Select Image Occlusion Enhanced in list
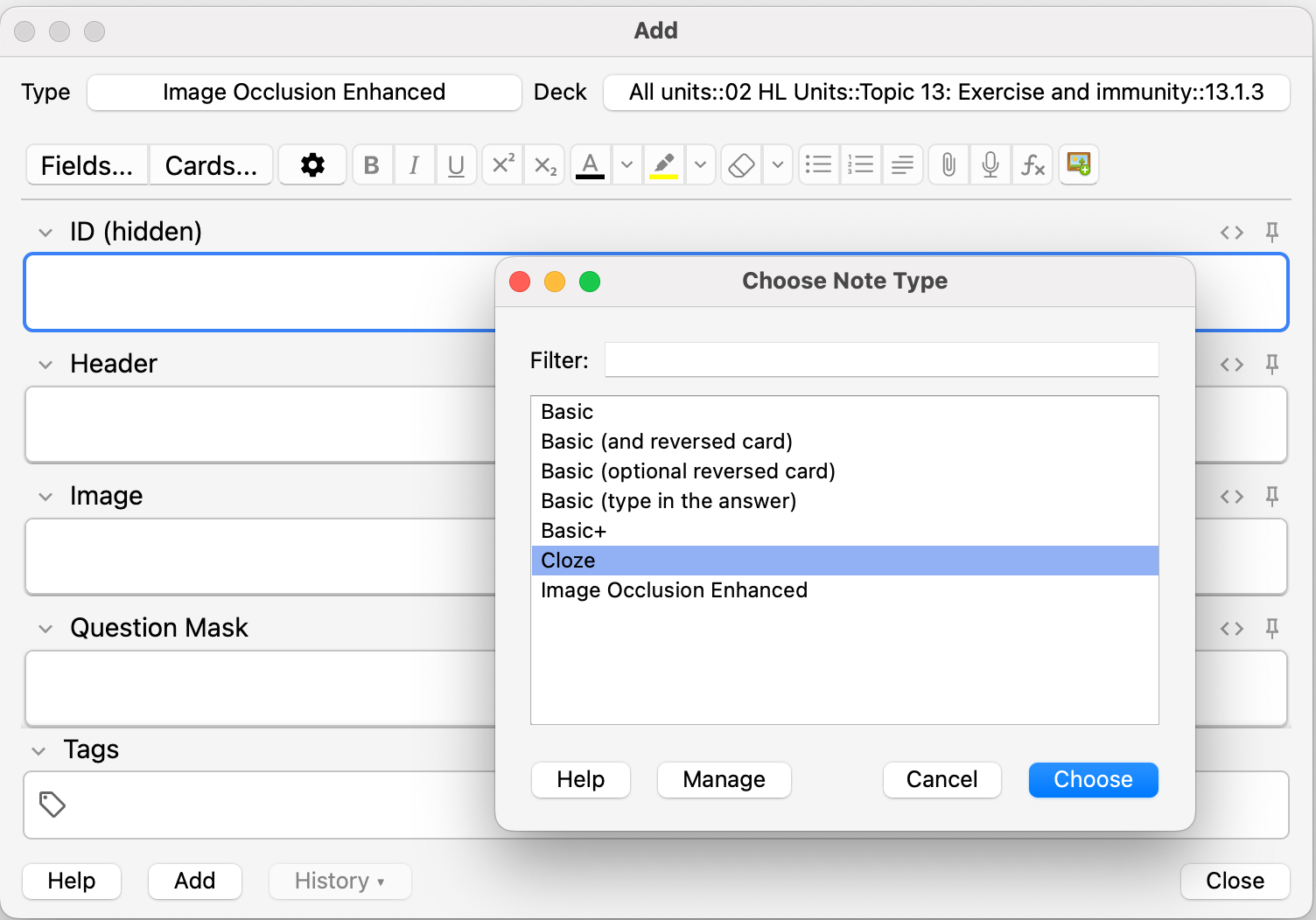The image size is (1316, 920). tap(674, 590)
